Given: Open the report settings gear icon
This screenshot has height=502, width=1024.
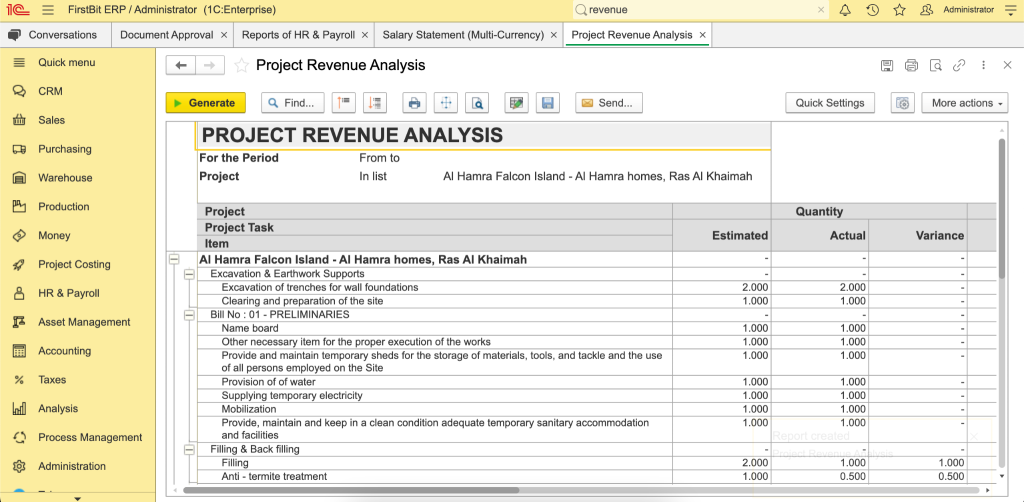Looking at the screenshot, I should 903,103.
